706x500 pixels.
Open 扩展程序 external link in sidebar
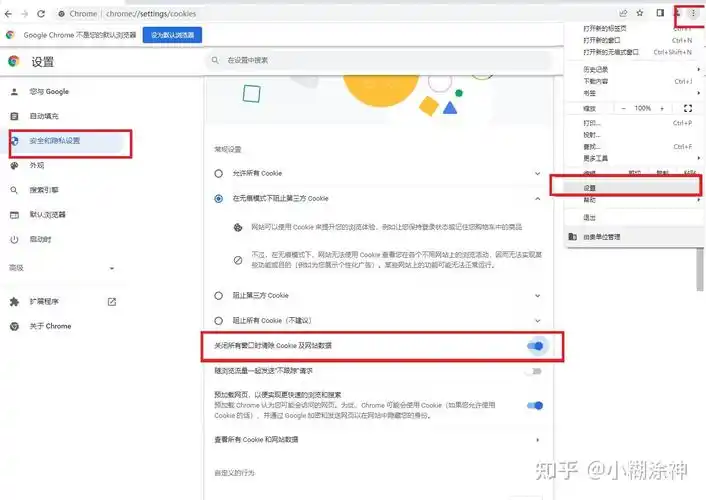tap(112, 301)
